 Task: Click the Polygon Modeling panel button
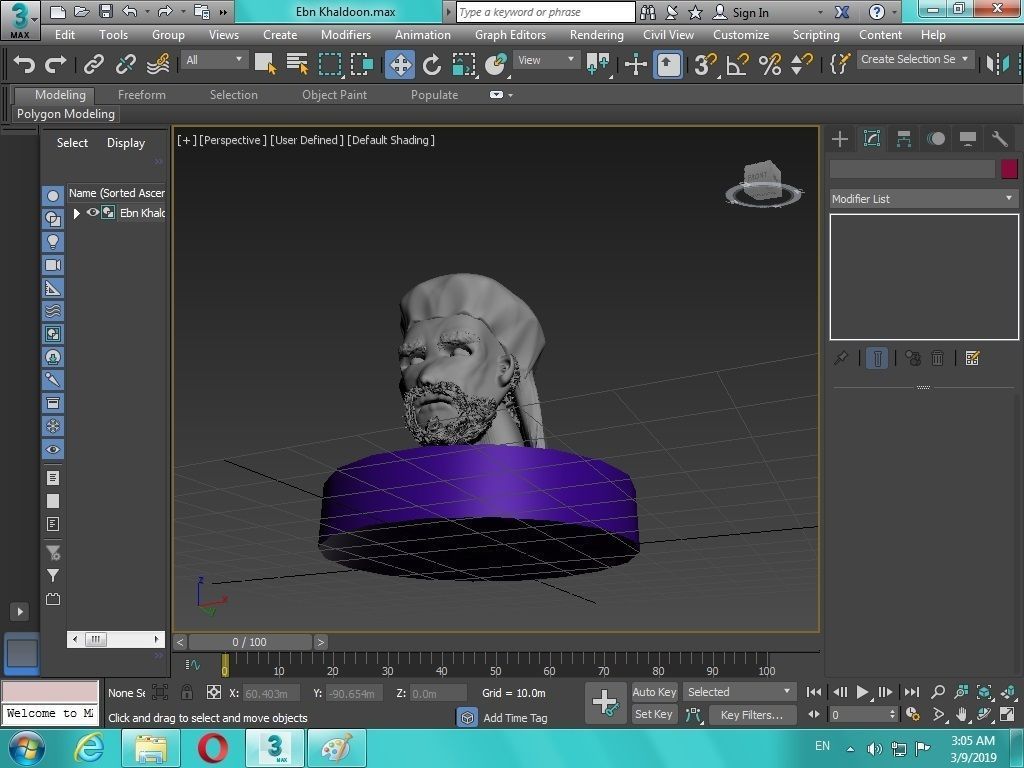(66, 114)
